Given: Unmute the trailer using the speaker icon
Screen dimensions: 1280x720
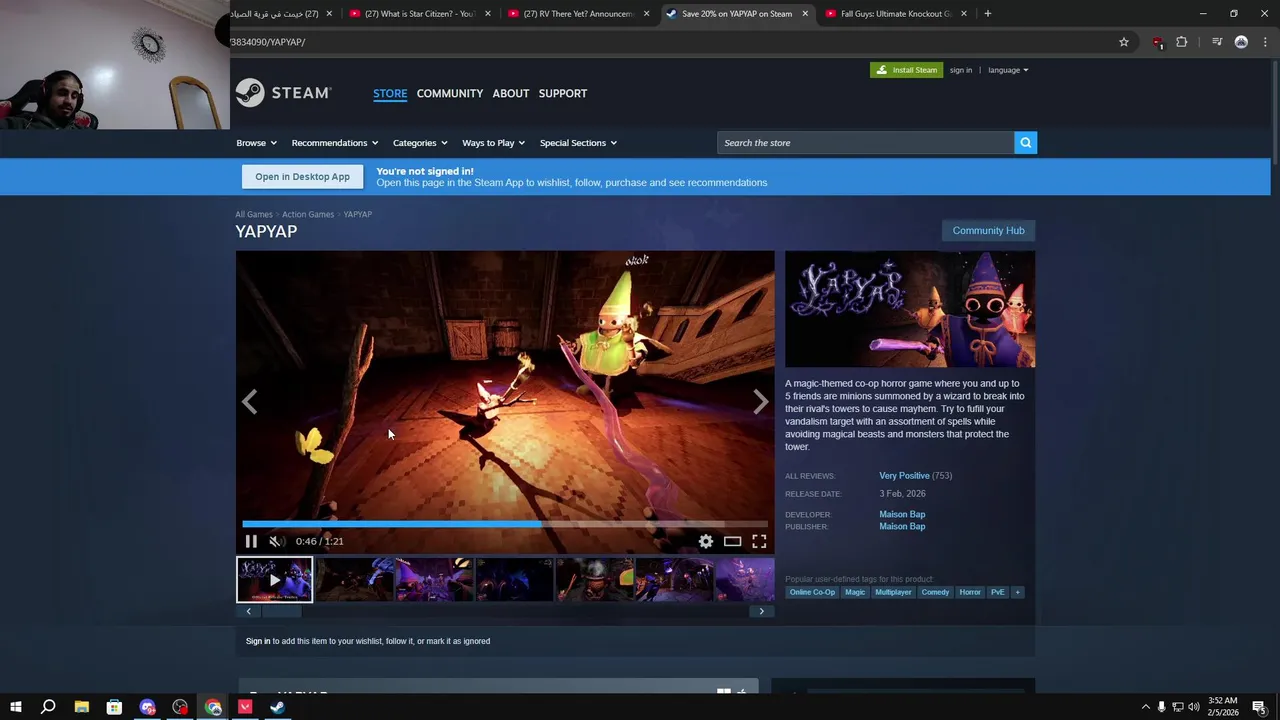Looking at the screenshot, I should [276, 541].
